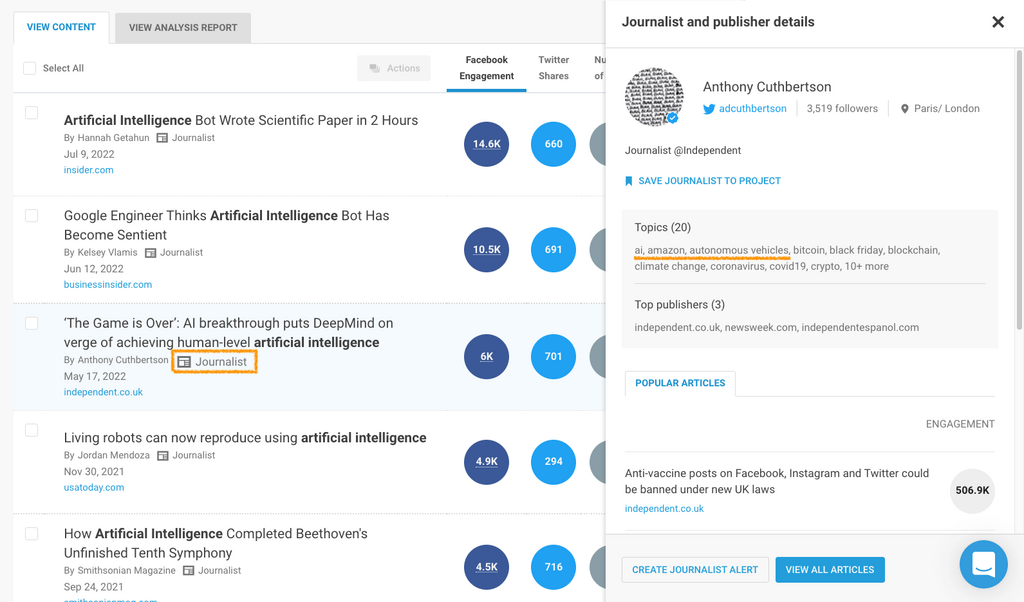1024x602 pixels.
Task: Click View All Articles button
Action: click(829, 570)
